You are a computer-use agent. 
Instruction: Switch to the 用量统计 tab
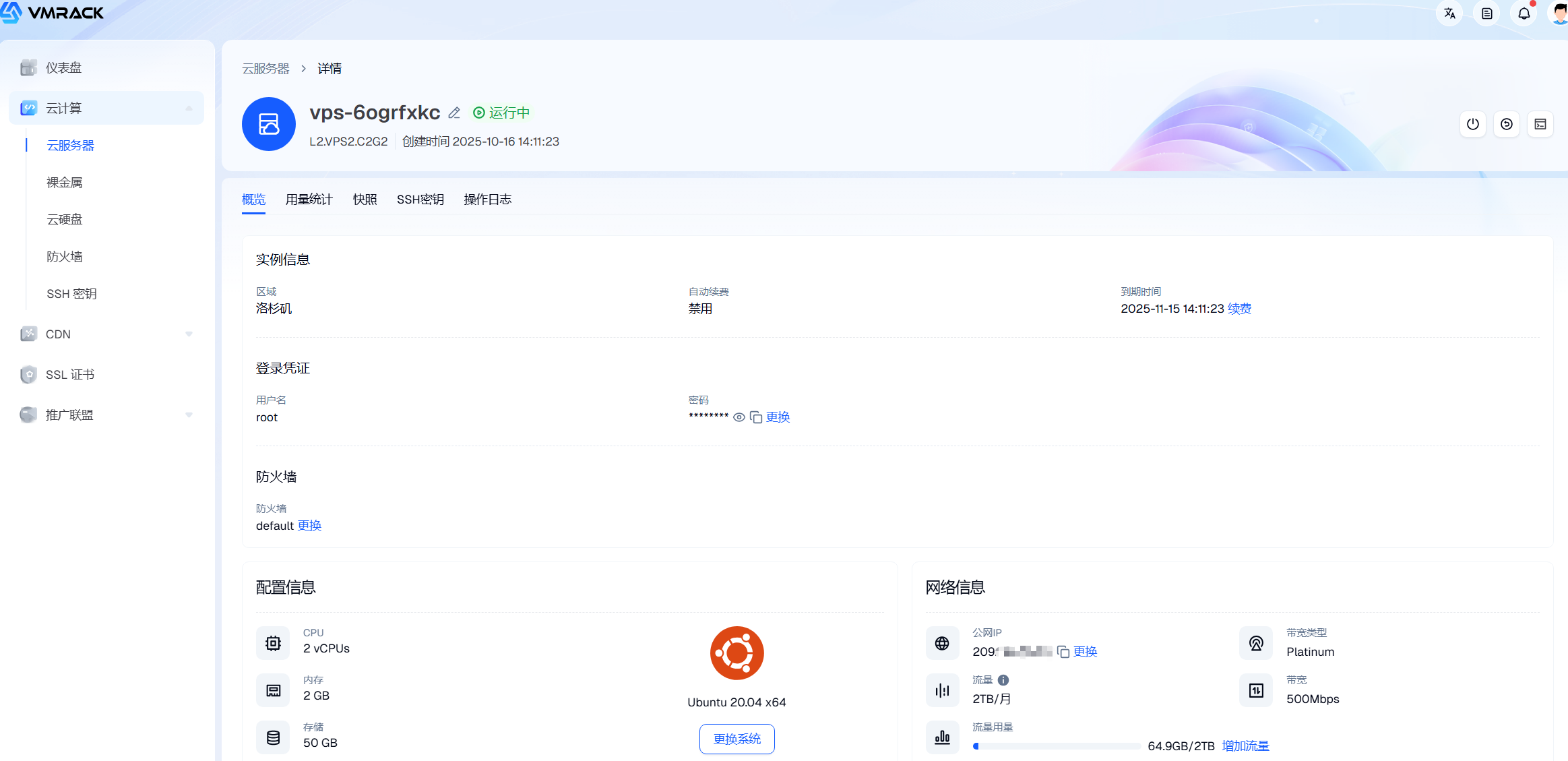tap(309, 200)
